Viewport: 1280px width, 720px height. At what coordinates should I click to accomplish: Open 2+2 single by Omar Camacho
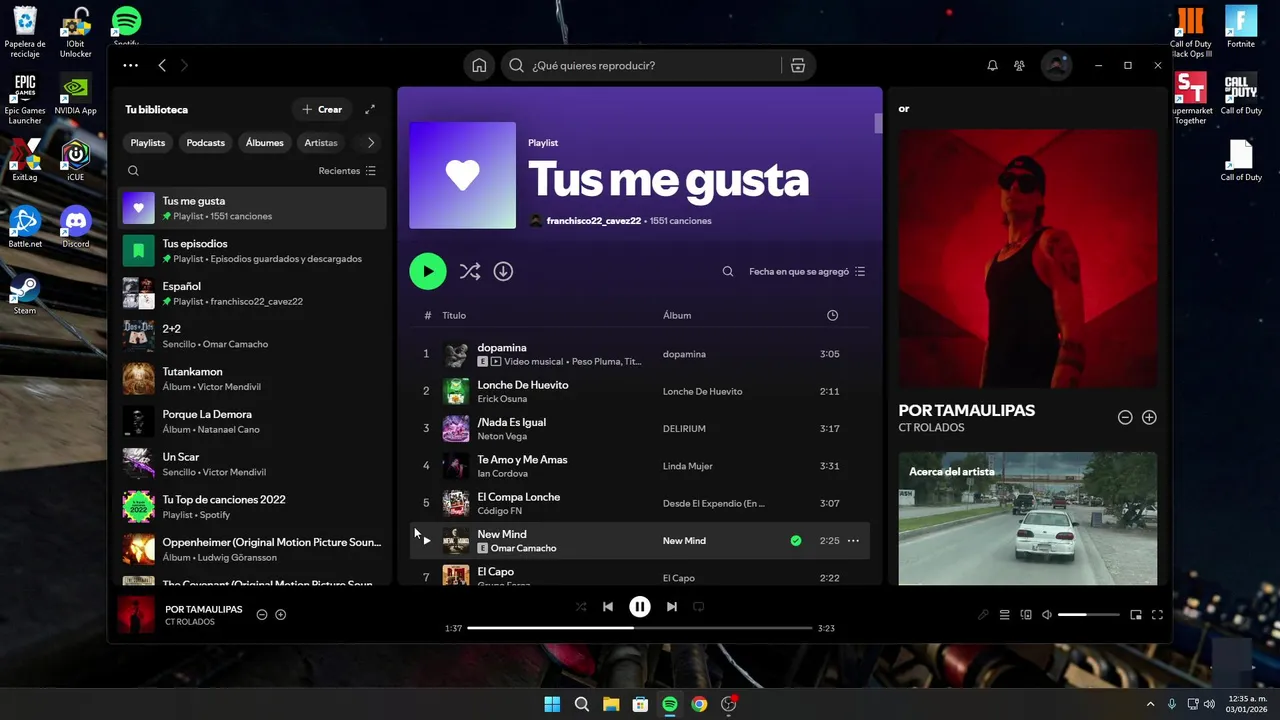[x=252, y=336]
